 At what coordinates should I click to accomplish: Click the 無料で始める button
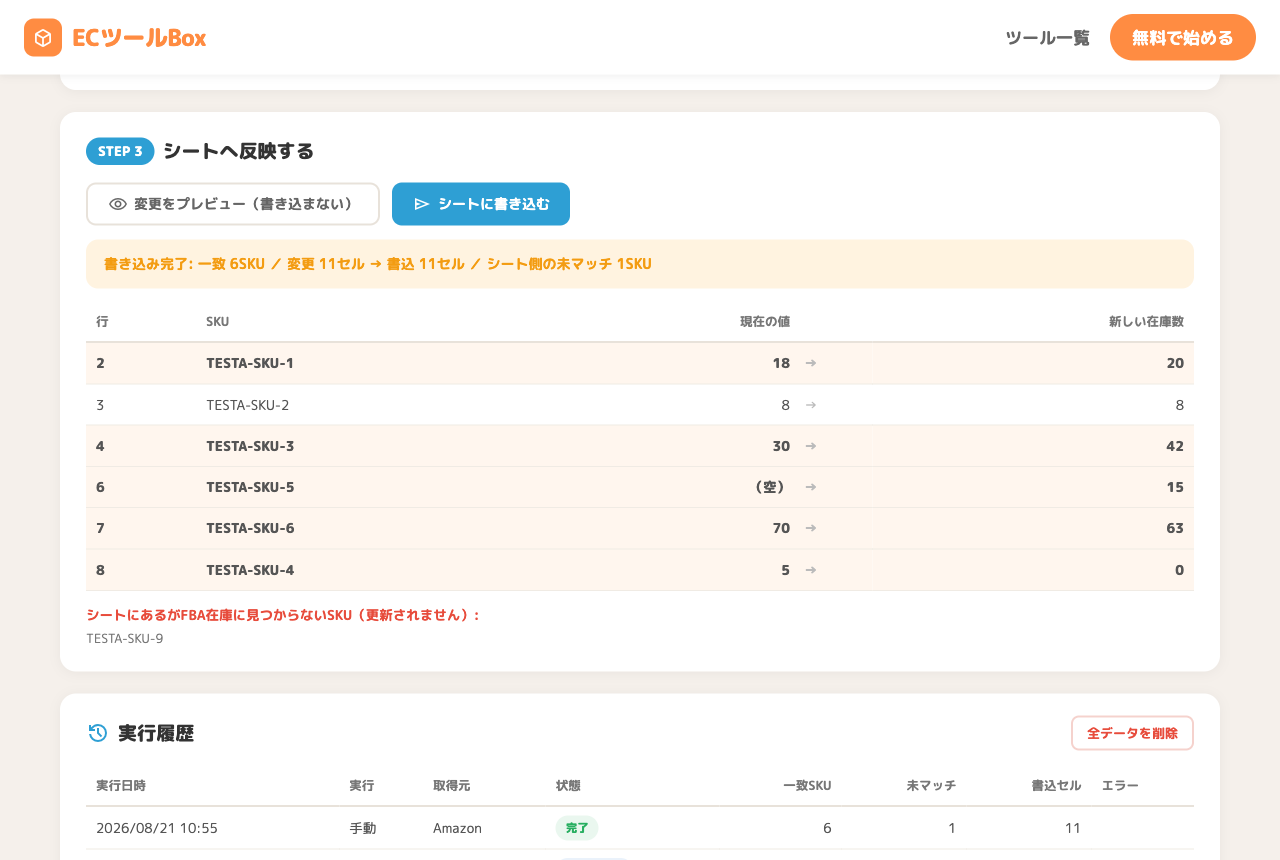coord(1183,38)
